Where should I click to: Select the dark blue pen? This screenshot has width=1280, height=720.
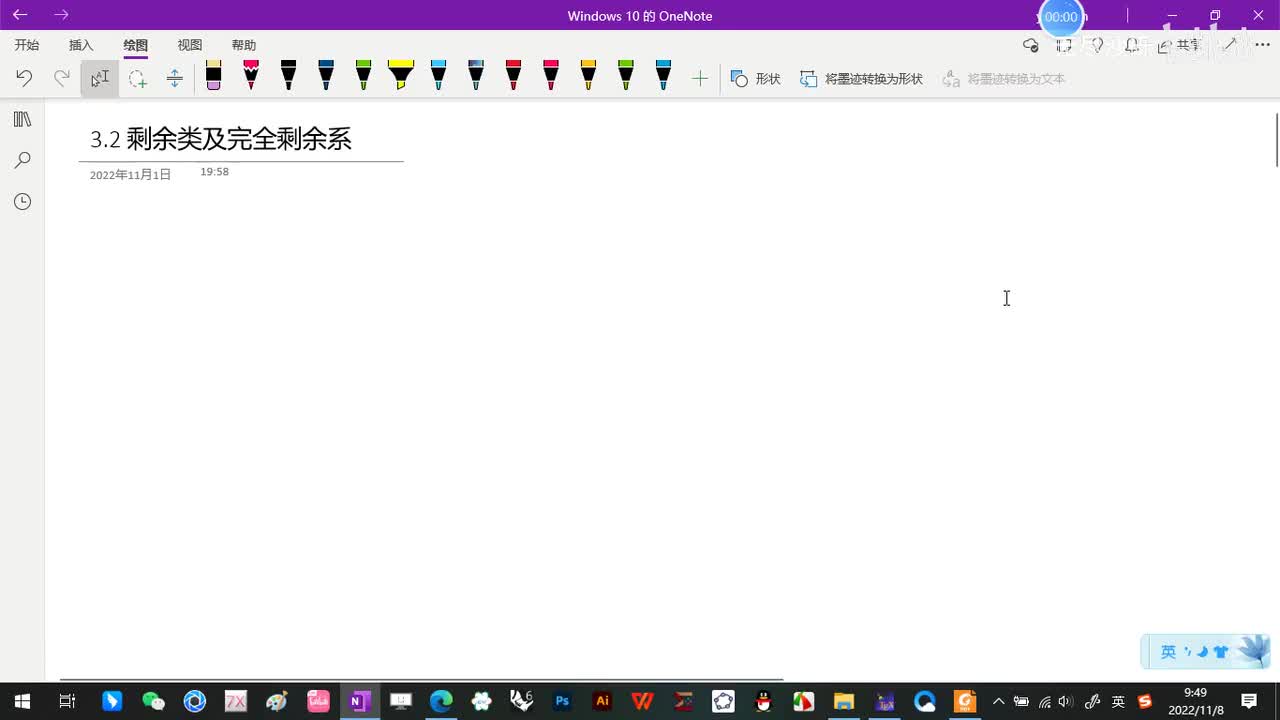(326, 75)
